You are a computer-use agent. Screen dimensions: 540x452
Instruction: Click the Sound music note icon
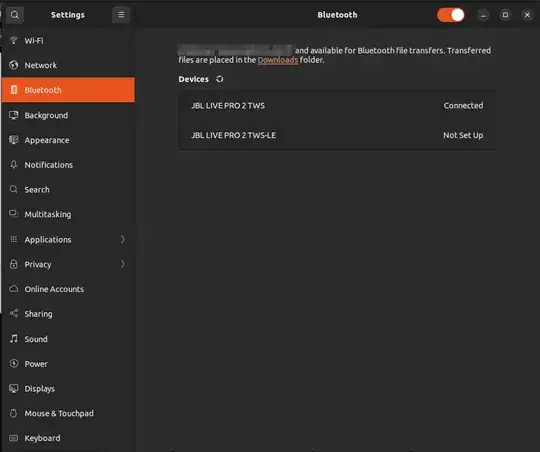click(x=14, y=339)
